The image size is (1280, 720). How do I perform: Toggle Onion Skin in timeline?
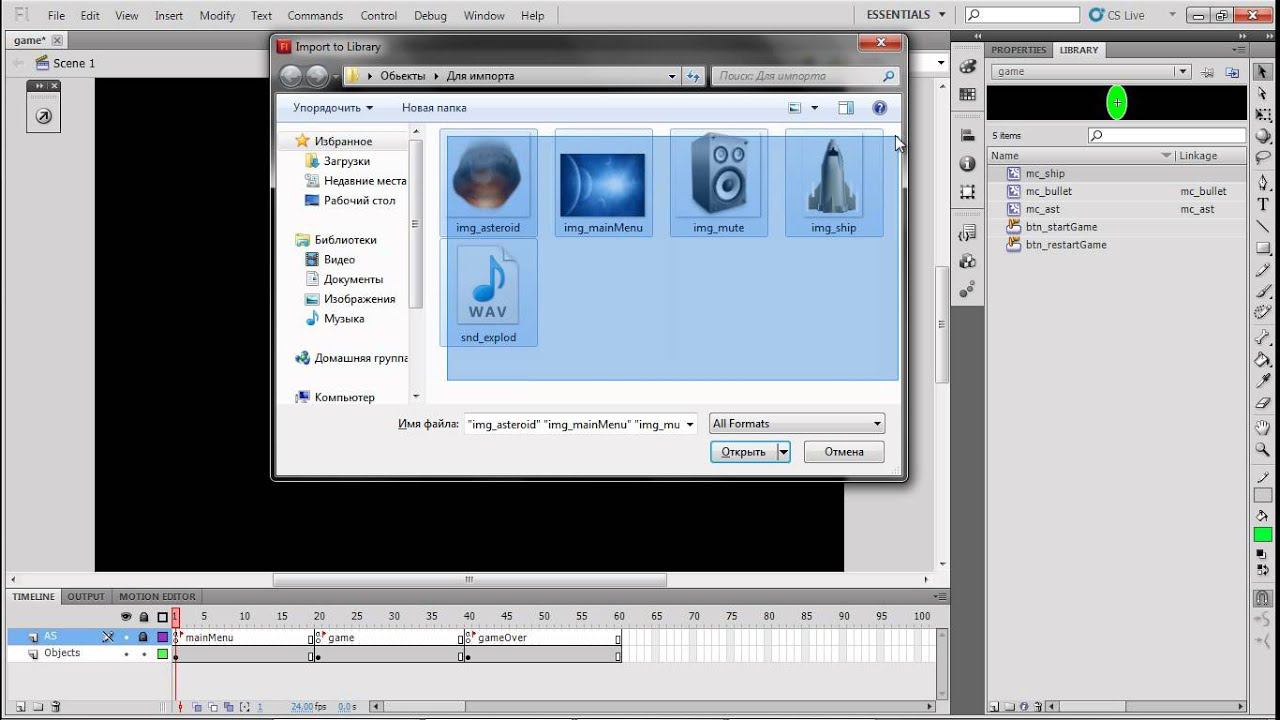(x=197, y=707)
